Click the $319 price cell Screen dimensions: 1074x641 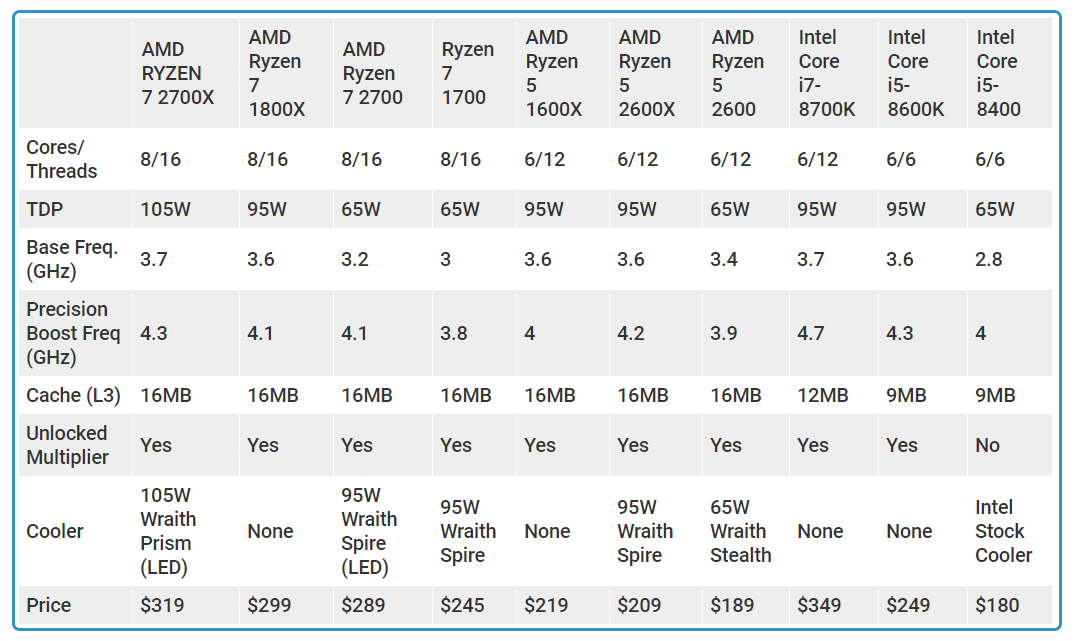pos(162,605)
